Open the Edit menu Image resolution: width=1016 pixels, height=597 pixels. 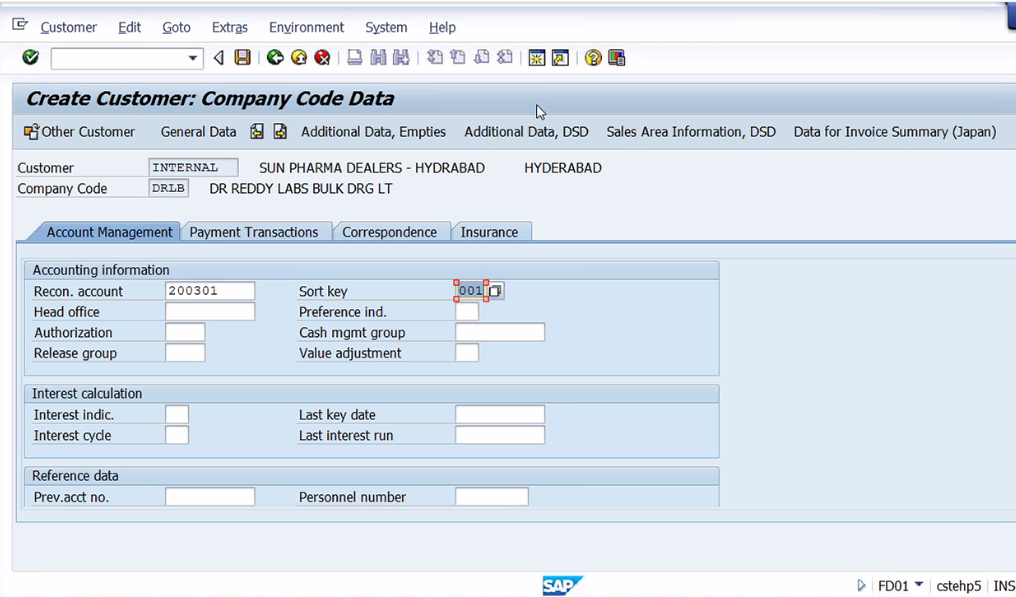130,27
